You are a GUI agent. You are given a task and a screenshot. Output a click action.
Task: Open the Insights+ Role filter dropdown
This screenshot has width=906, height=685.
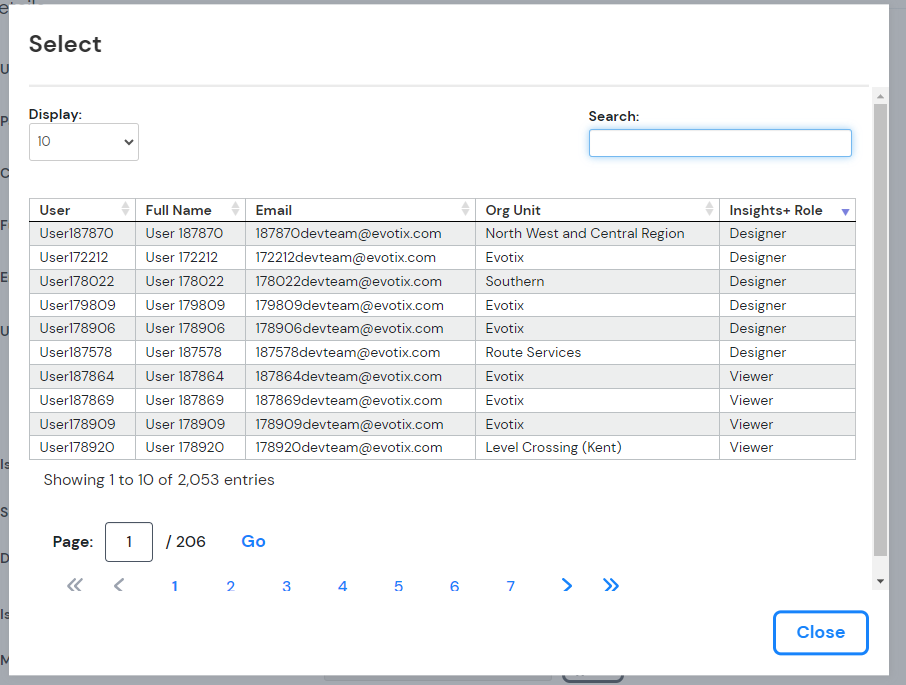point(845,209)
